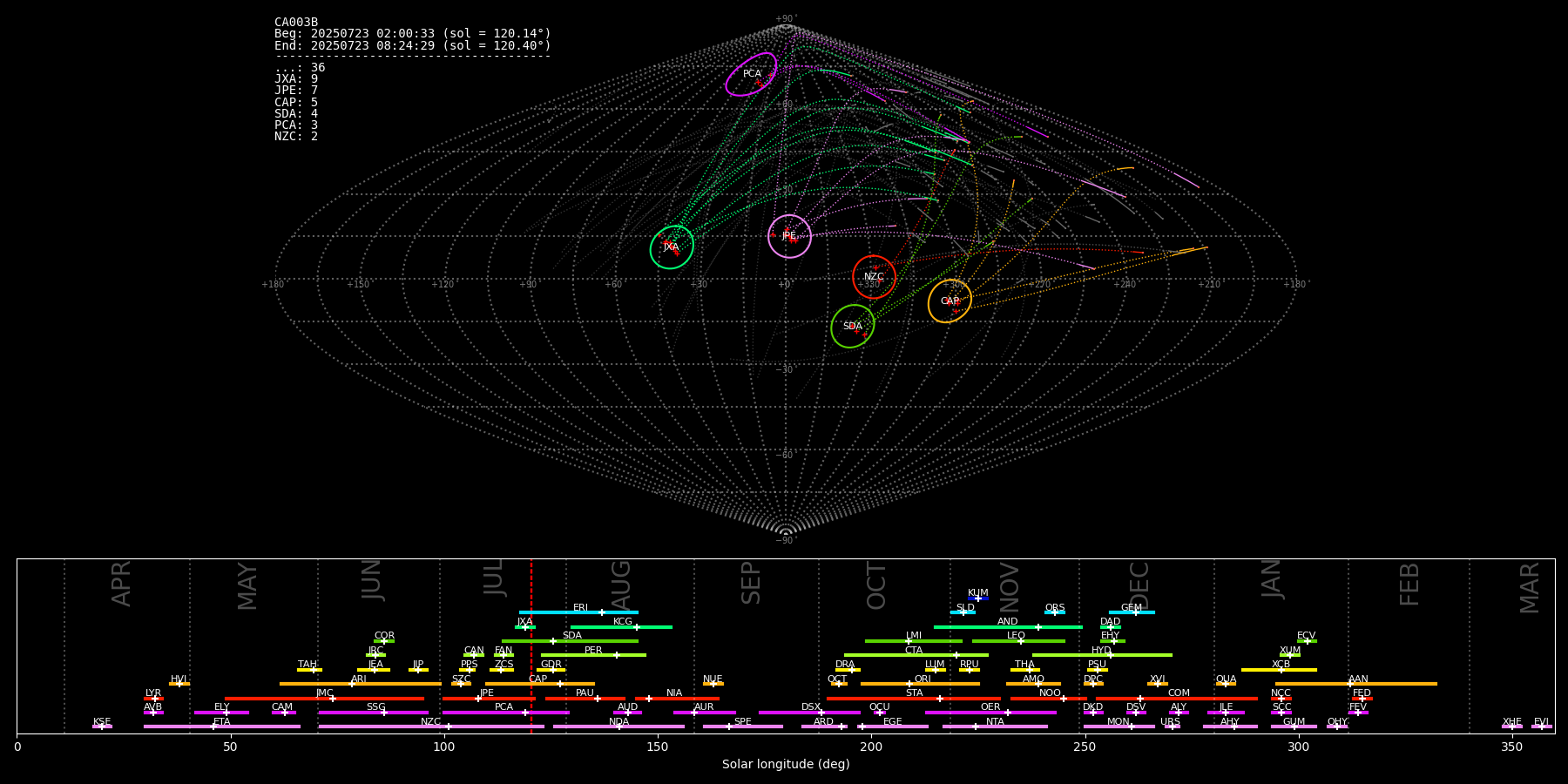This screenshot has height=784, width=1568.
Task: Select the blue KUM shower bar in timeline
Action: pos(978,598)
